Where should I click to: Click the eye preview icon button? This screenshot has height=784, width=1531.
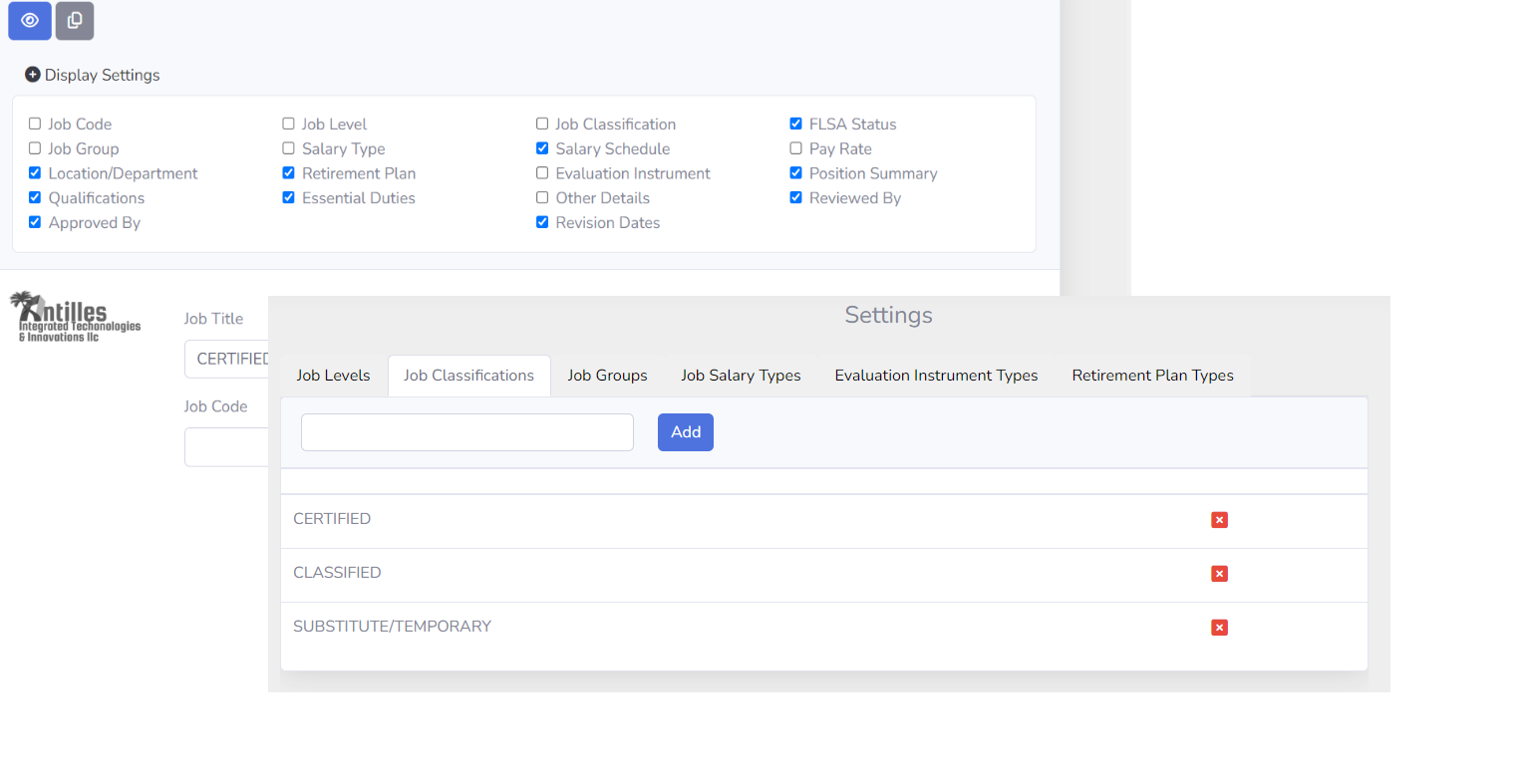(30, 21)
